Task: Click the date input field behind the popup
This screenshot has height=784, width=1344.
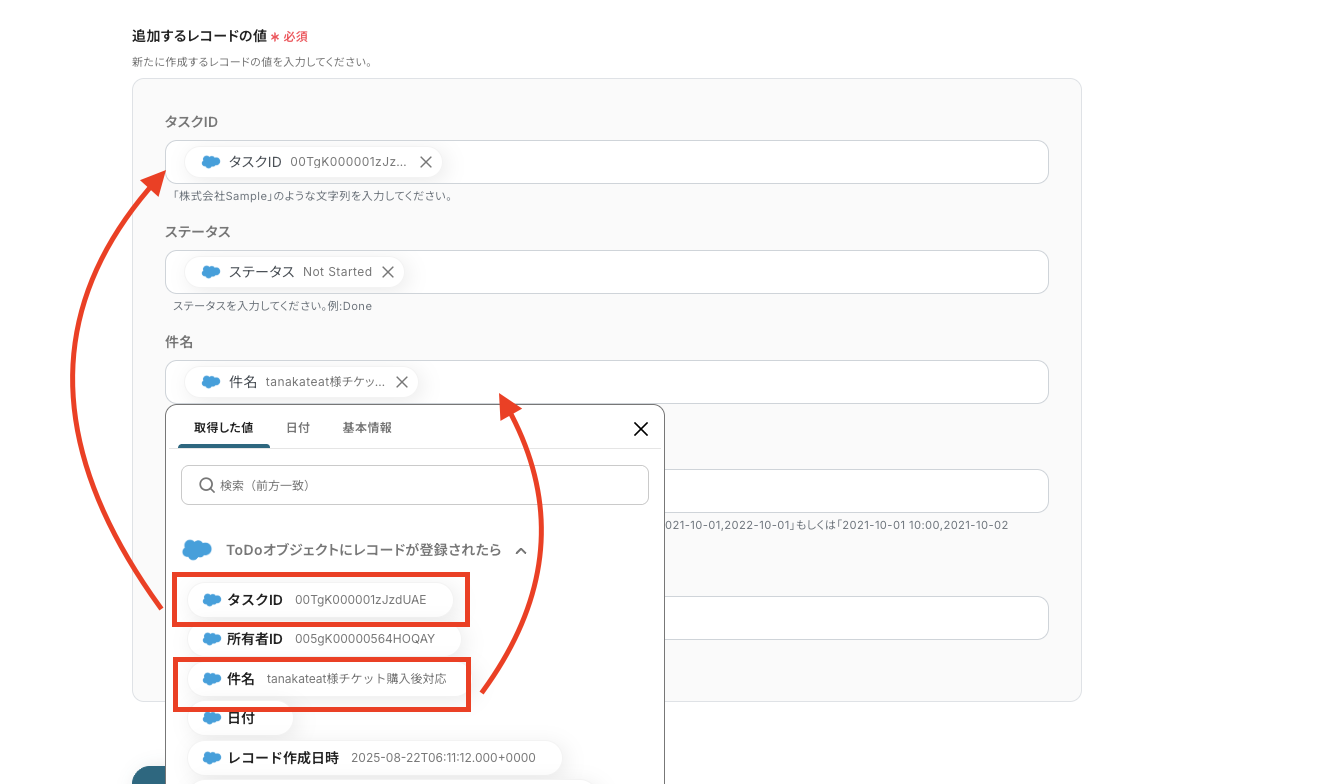Action: [x=856, y=491]
